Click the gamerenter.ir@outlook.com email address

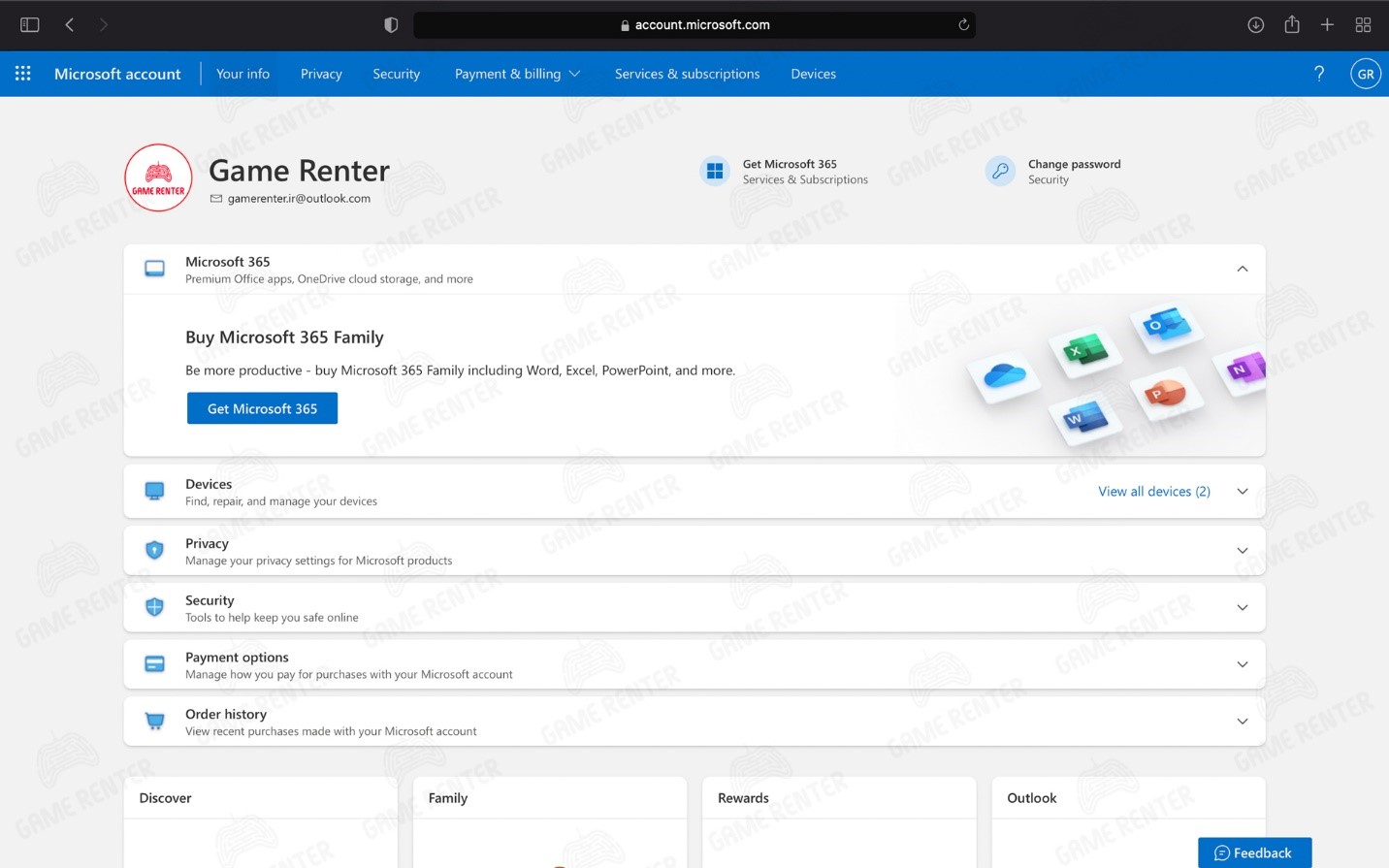point(299,199)
